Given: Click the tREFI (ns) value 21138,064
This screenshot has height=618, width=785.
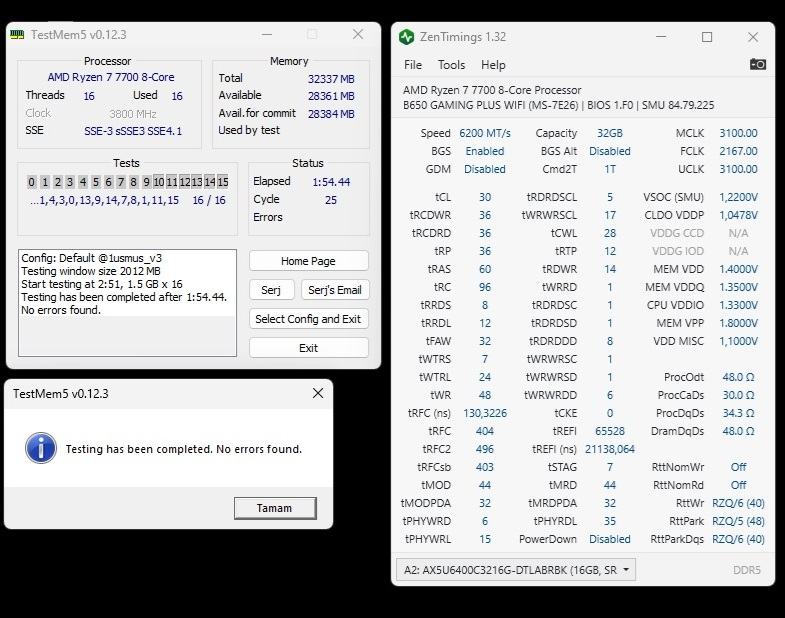Looking at the screenshot, I should (609, 449).
